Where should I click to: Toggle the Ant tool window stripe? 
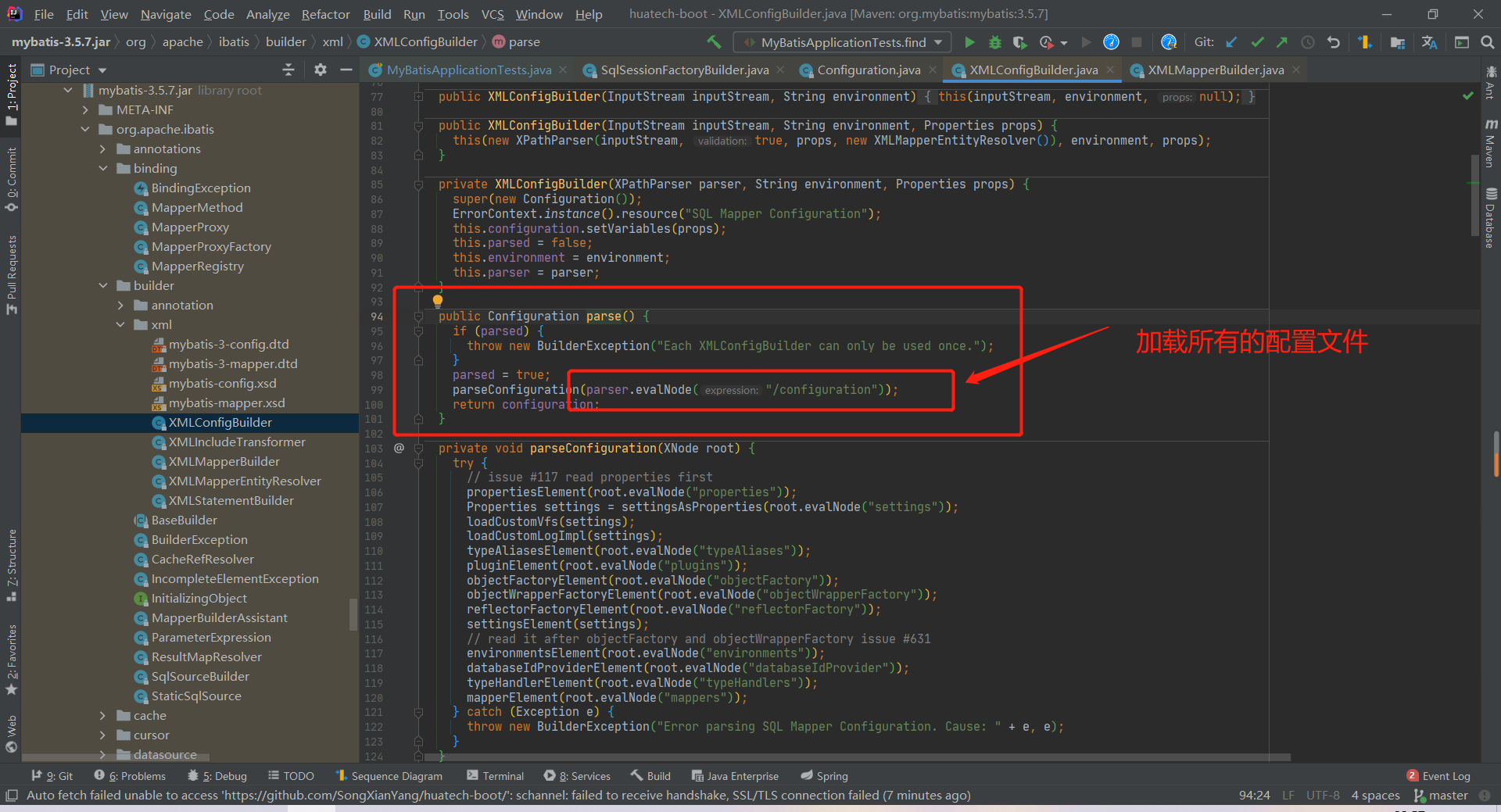(1490, 82)
